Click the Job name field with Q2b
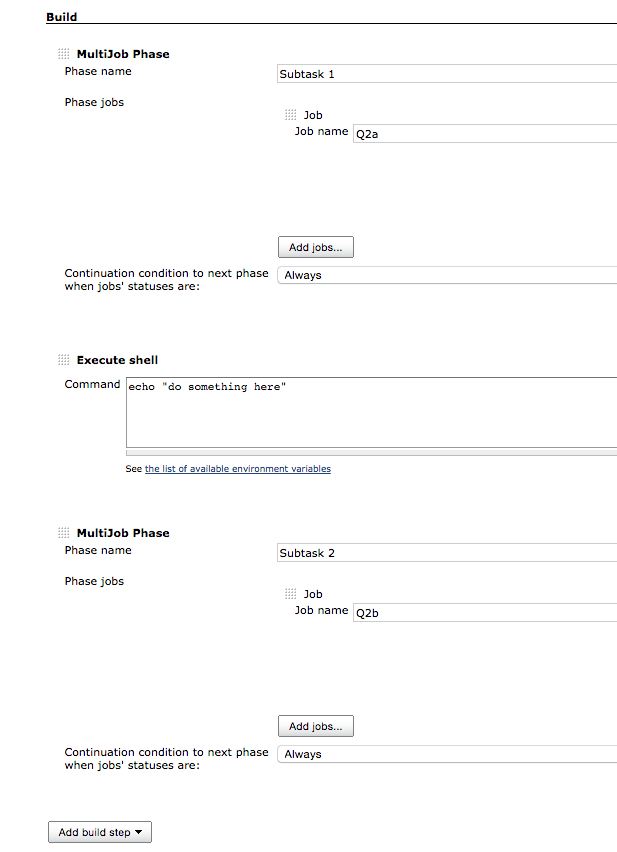The width and height of the screenshot is (617, 852). click(x=484, y=613)
